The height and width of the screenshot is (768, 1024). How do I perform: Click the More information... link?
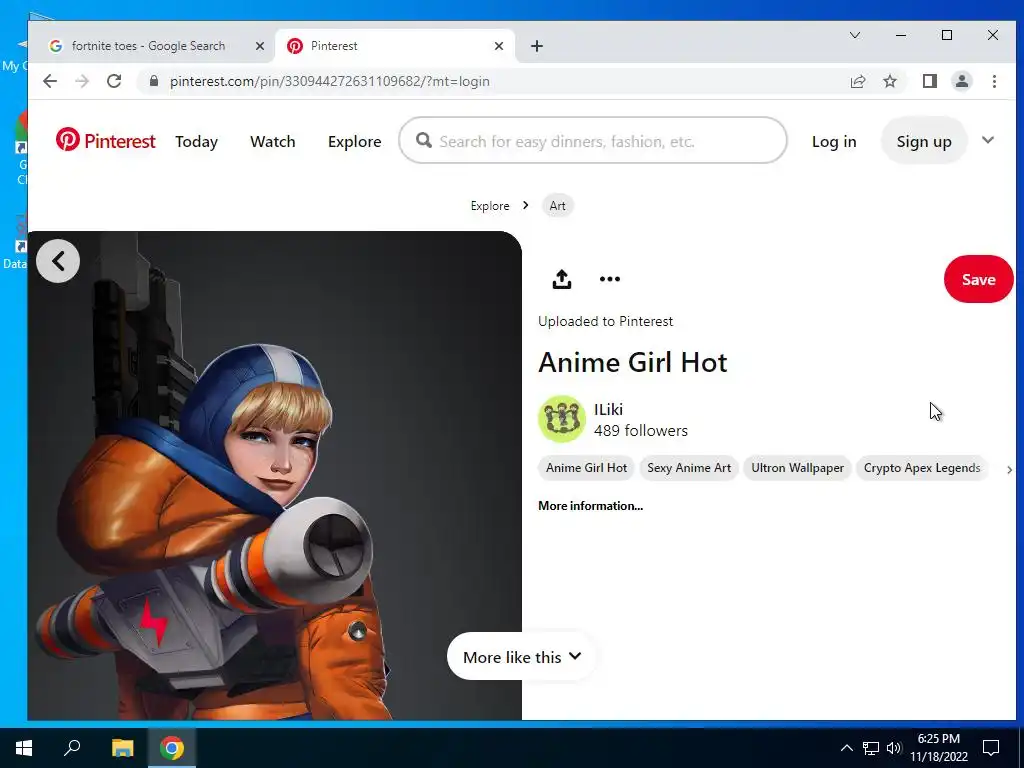(x=590, y=505)
